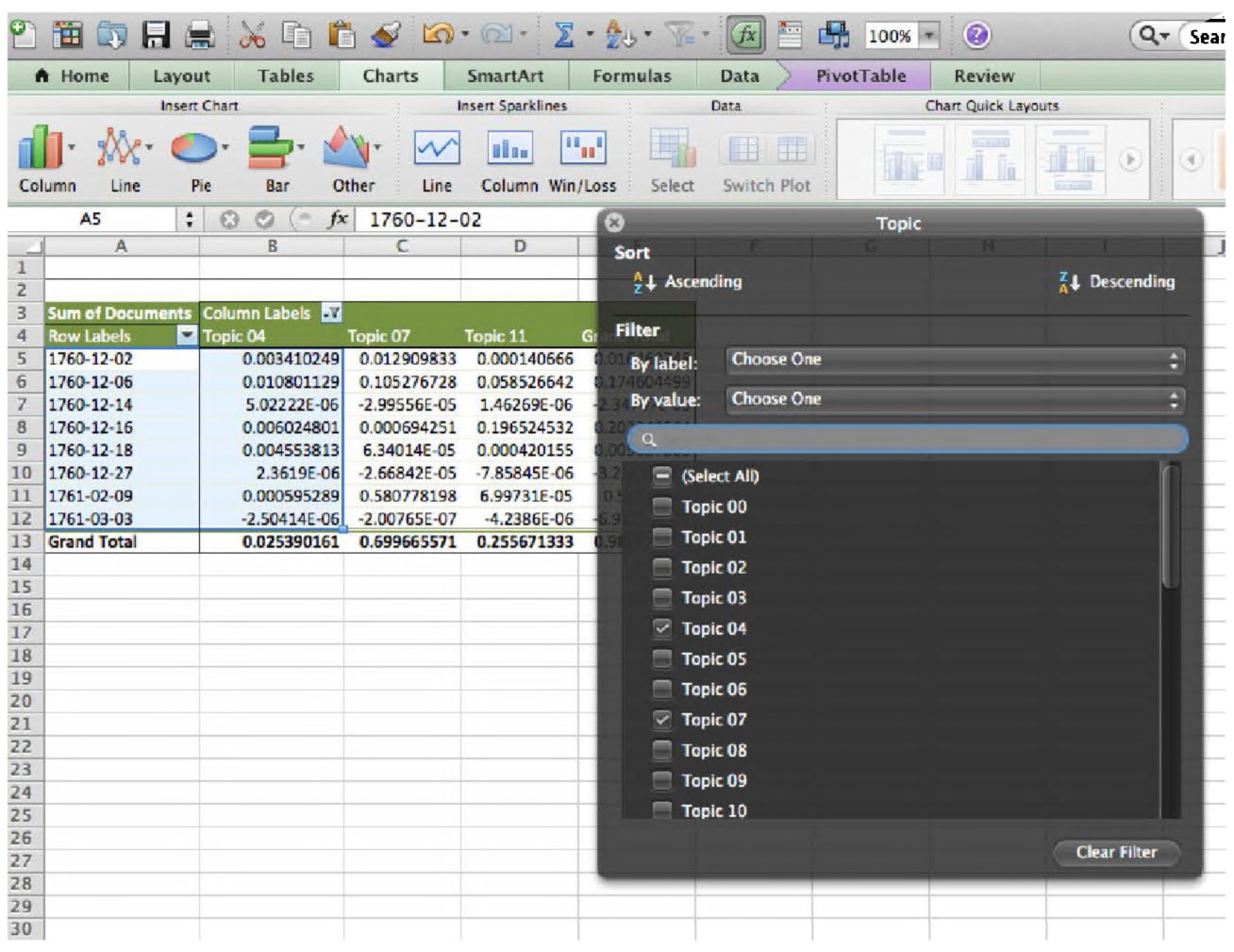Image resolution: width=1234 pixels, height=952 pixels.
Task: Insert a Column chart
Action: [x=46, y=159]
